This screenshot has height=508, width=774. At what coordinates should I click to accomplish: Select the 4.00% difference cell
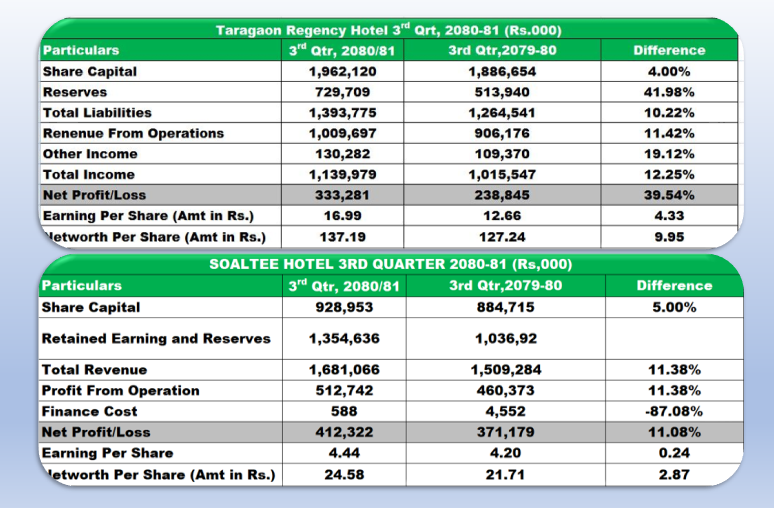[x=669, y=72]
